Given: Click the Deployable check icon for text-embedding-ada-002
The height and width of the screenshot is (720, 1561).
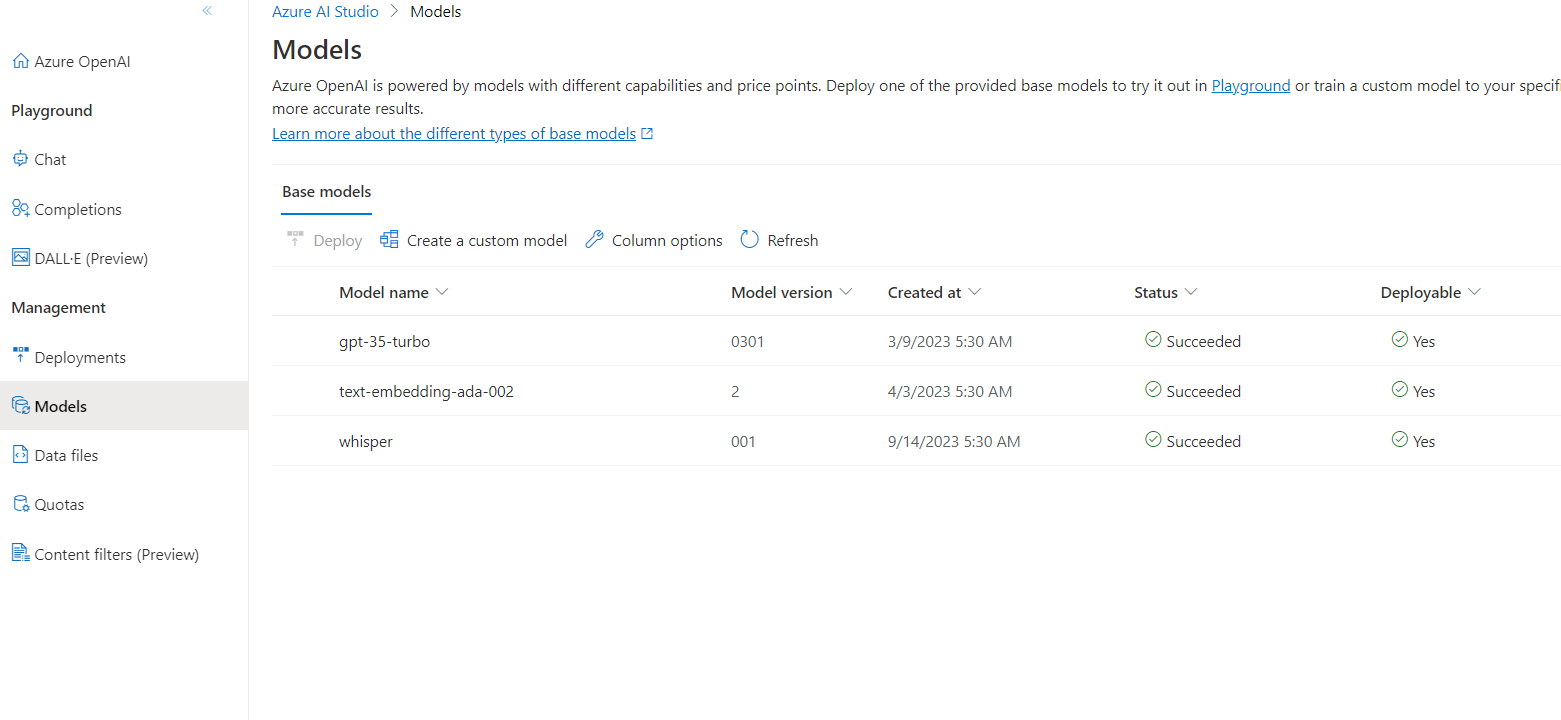Looking at the screenshot, I should 1400,390.
